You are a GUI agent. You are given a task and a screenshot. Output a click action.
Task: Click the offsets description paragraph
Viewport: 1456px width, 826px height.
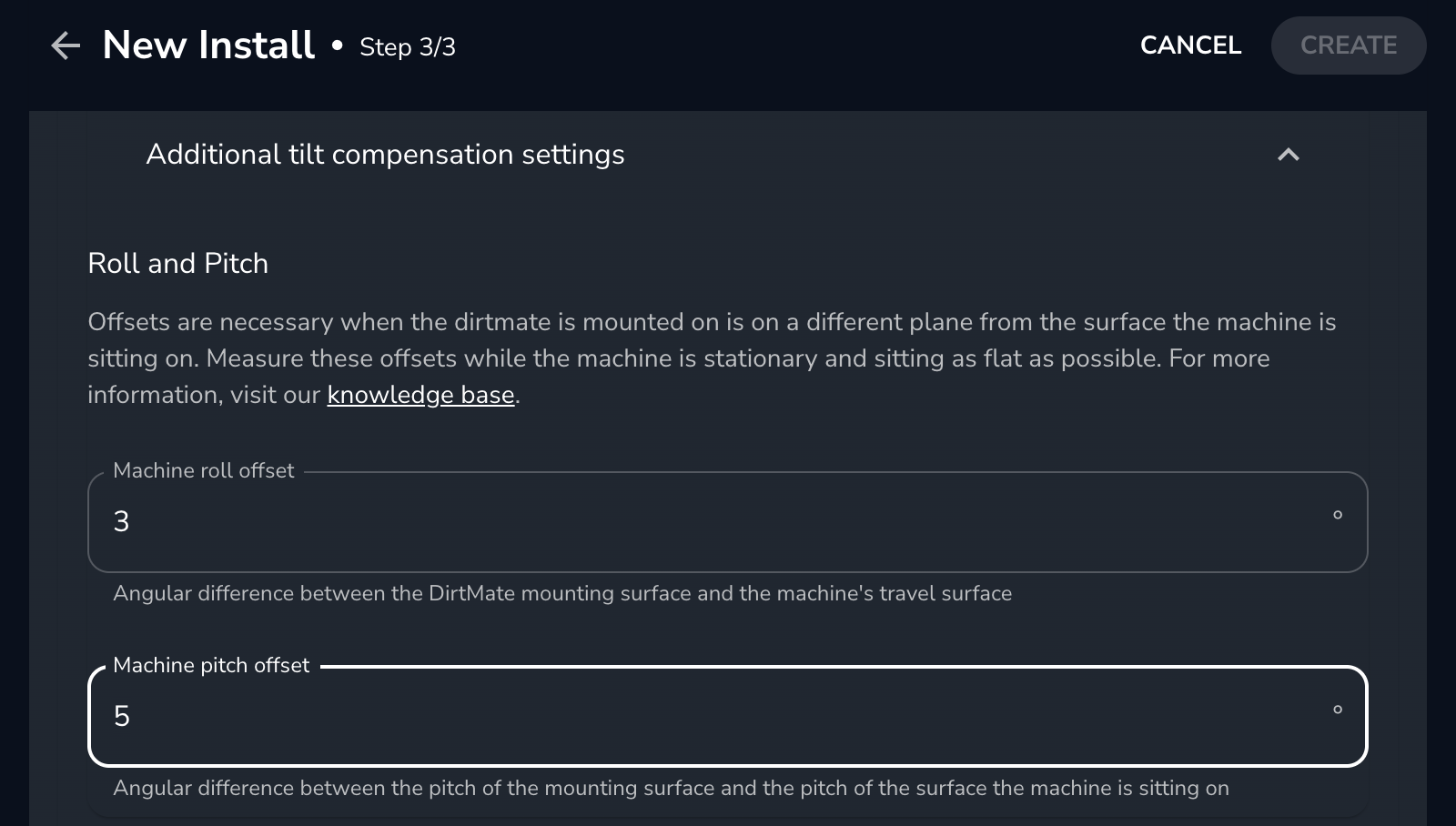(710, 358)
